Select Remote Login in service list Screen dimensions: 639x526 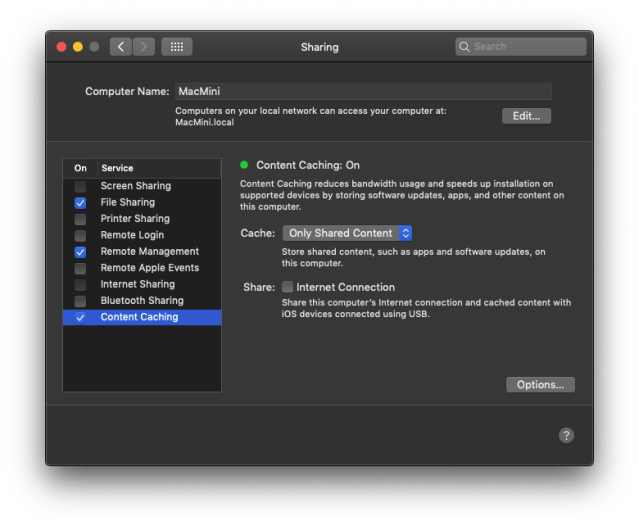(x=132, y=235)
